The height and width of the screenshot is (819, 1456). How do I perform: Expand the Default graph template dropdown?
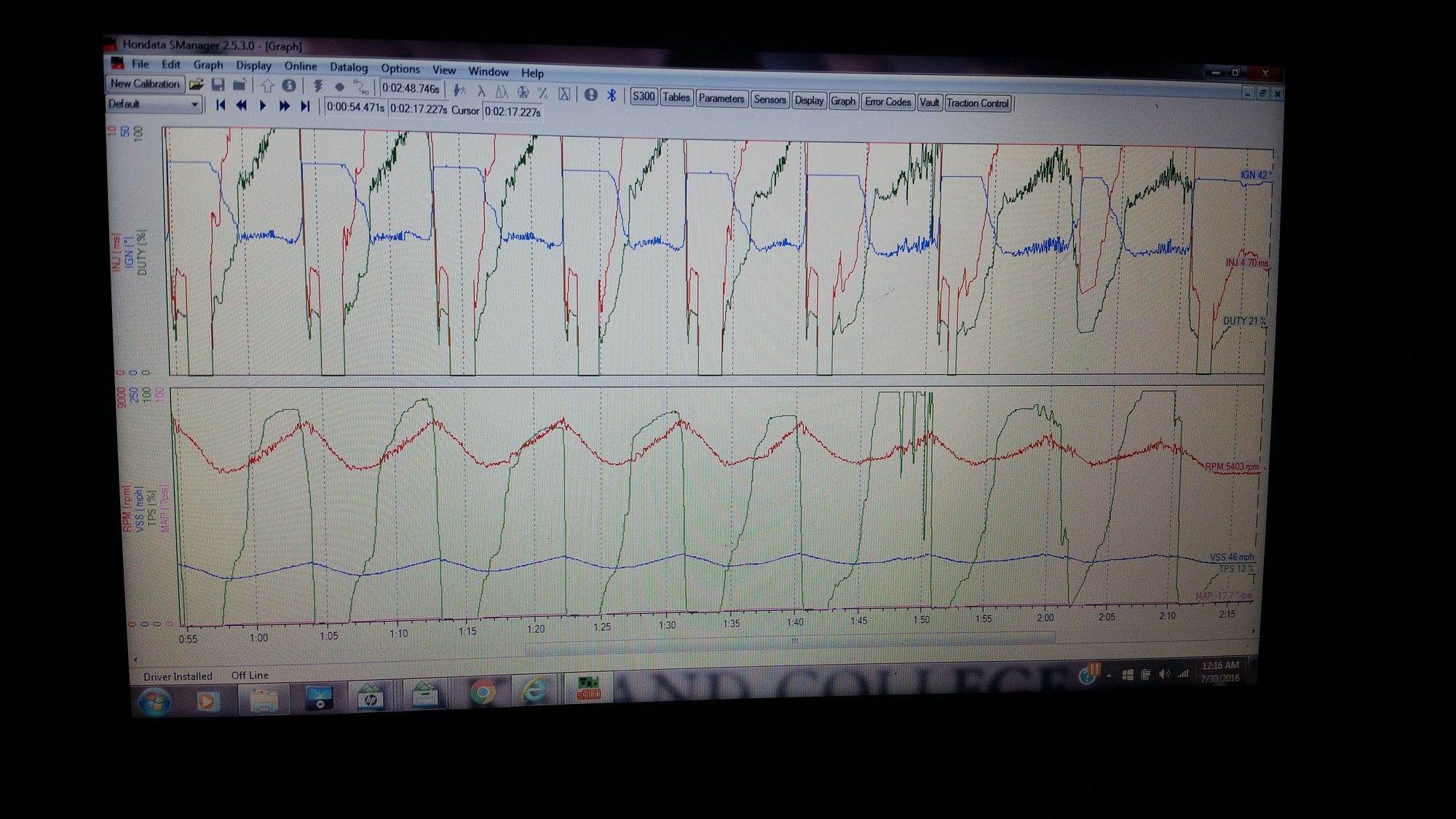194,105
